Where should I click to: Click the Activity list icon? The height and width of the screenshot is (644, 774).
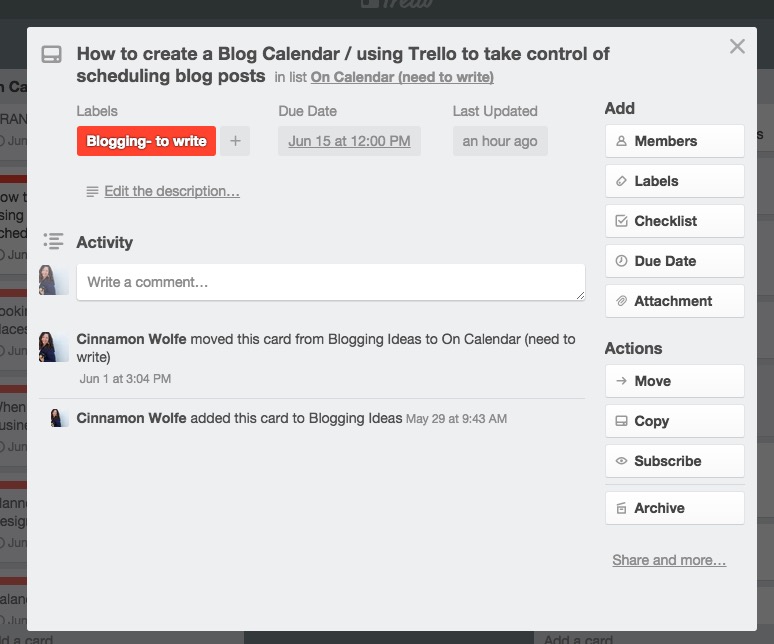(53, 241)
